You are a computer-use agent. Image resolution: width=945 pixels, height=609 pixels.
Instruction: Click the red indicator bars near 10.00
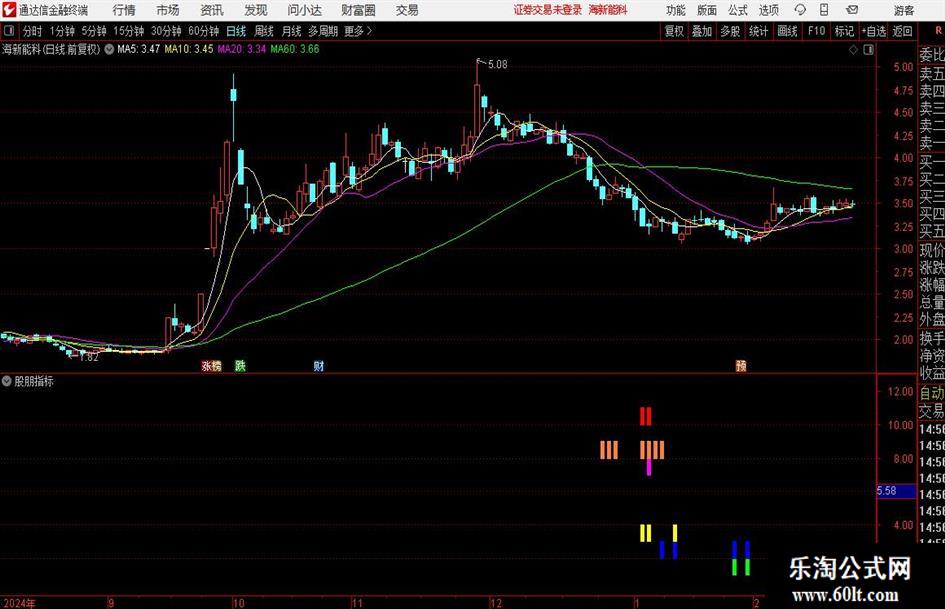tap(645, 416)
